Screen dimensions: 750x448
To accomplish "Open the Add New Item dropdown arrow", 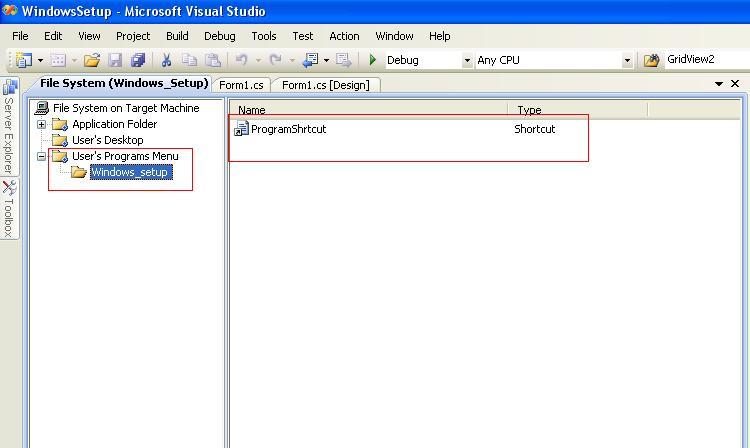I will 74,60.
